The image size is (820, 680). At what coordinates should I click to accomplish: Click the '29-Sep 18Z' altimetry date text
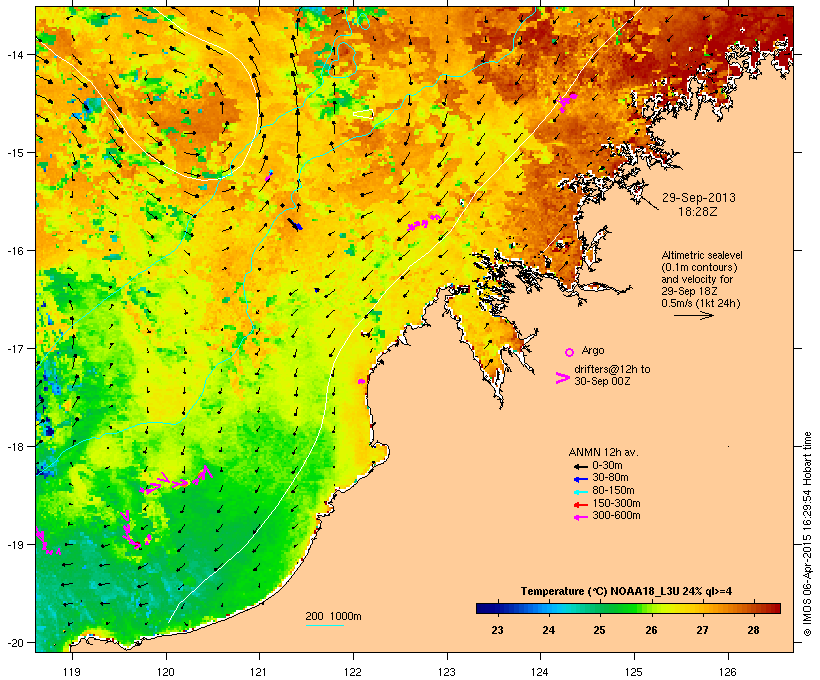coord(689,291)
